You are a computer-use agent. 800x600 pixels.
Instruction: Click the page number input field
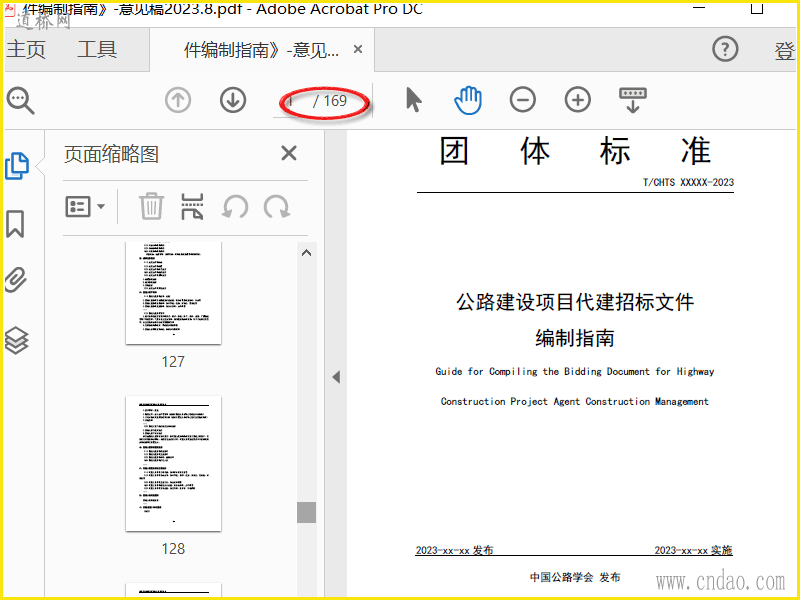click(292, 101)
